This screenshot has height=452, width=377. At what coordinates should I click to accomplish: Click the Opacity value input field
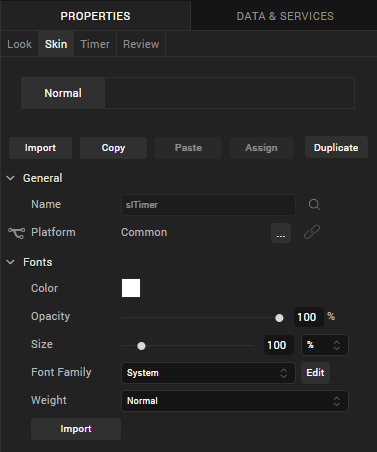tap(309, 317)
